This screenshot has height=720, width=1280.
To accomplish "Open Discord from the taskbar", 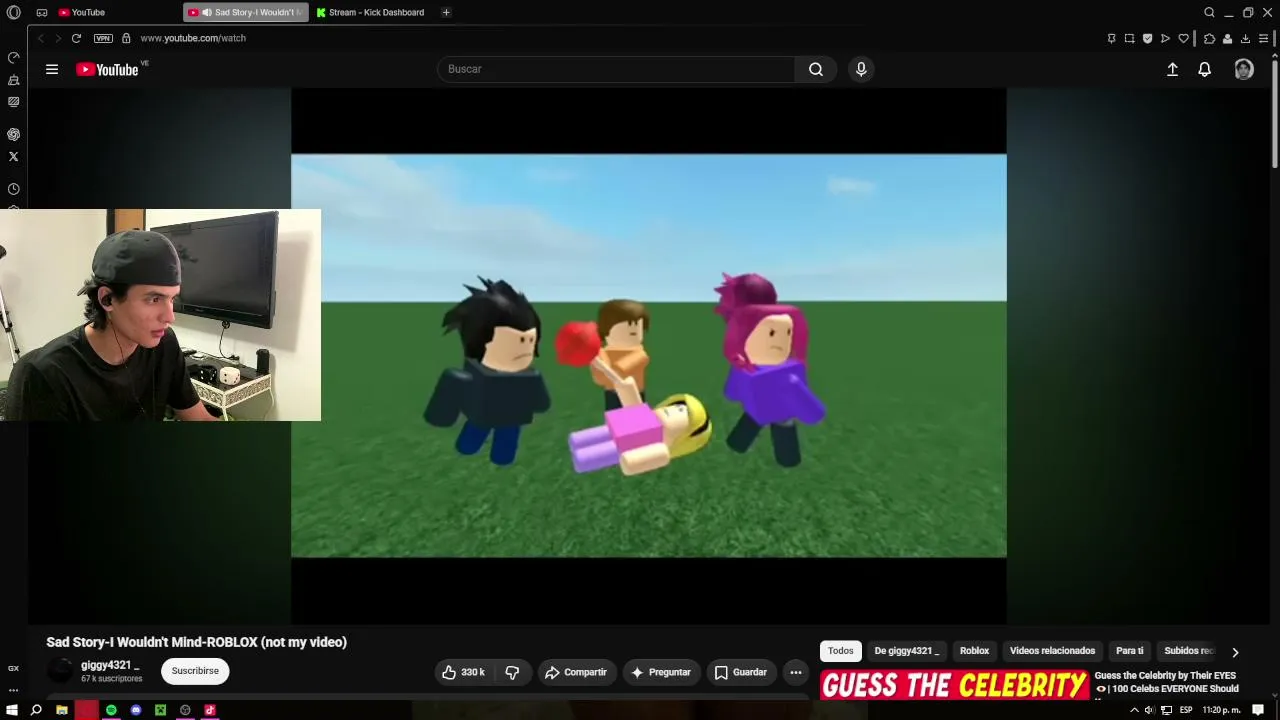I will click(136, 710).
